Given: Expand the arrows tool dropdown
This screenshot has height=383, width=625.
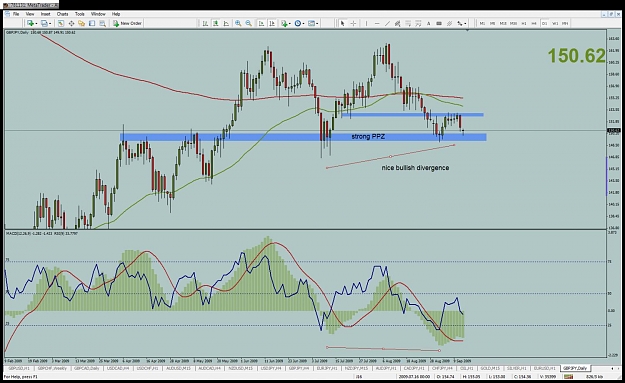Looking at the screenshot, I should click(x=465, y=24).
